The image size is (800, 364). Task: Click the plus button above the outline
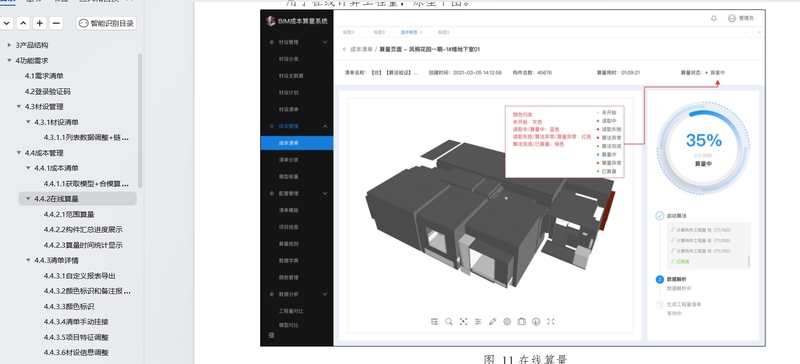click(40, 23)
